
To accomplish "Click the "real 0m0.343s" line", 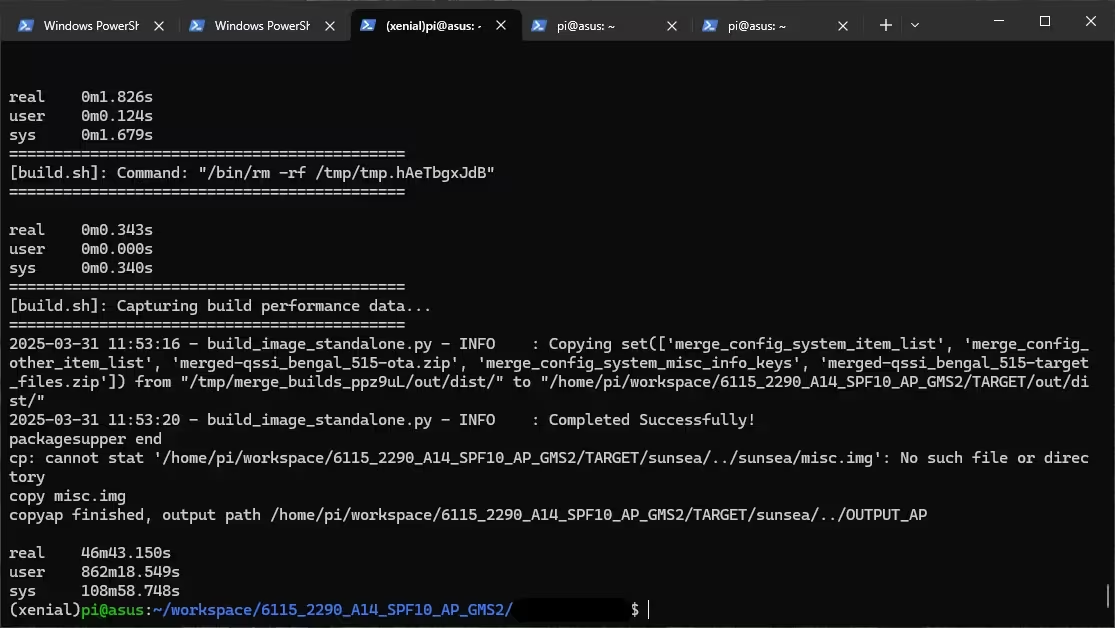I will [x=80, y=230].
